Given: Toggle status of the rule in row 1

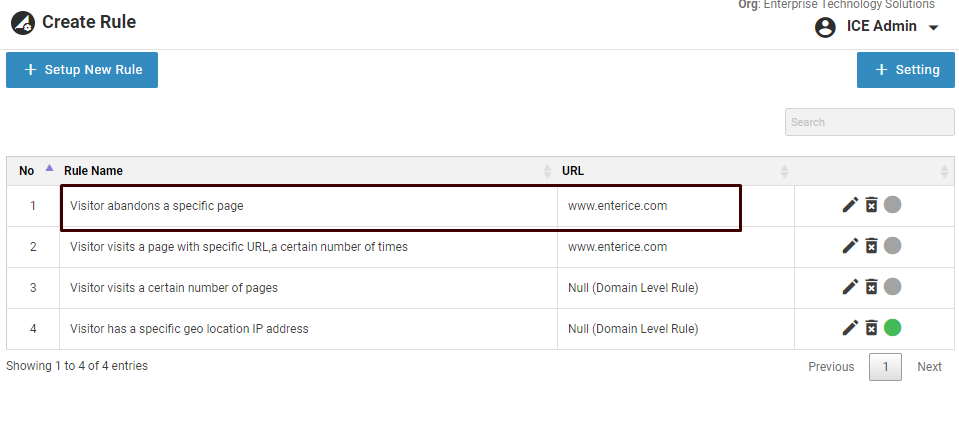Looking at the screenshot, I should point(893,205).
